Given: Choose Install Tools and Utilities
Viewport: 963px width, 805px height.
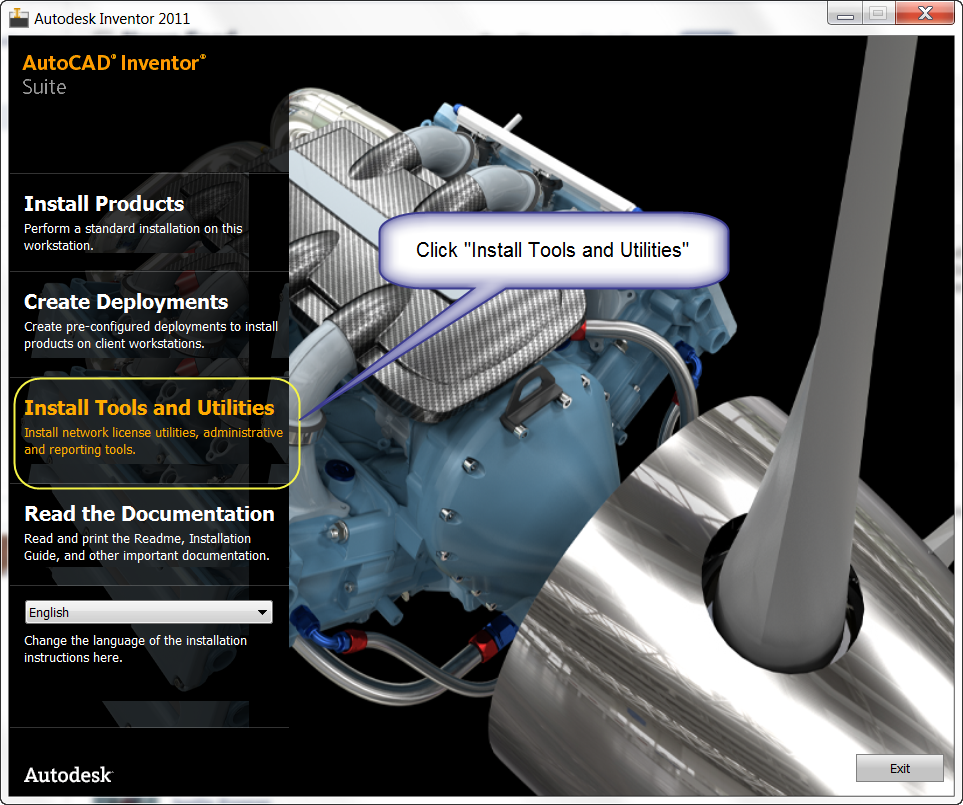Looking at the screenshot, I should [x=149, y=408].
